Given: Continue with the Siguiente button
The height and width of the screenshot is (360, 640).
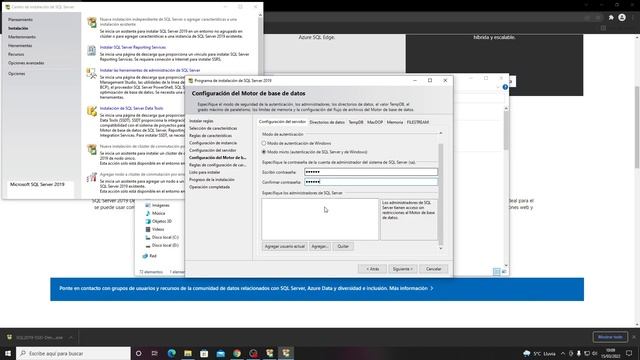Looking at the screenshot, I should pos(402,269).
